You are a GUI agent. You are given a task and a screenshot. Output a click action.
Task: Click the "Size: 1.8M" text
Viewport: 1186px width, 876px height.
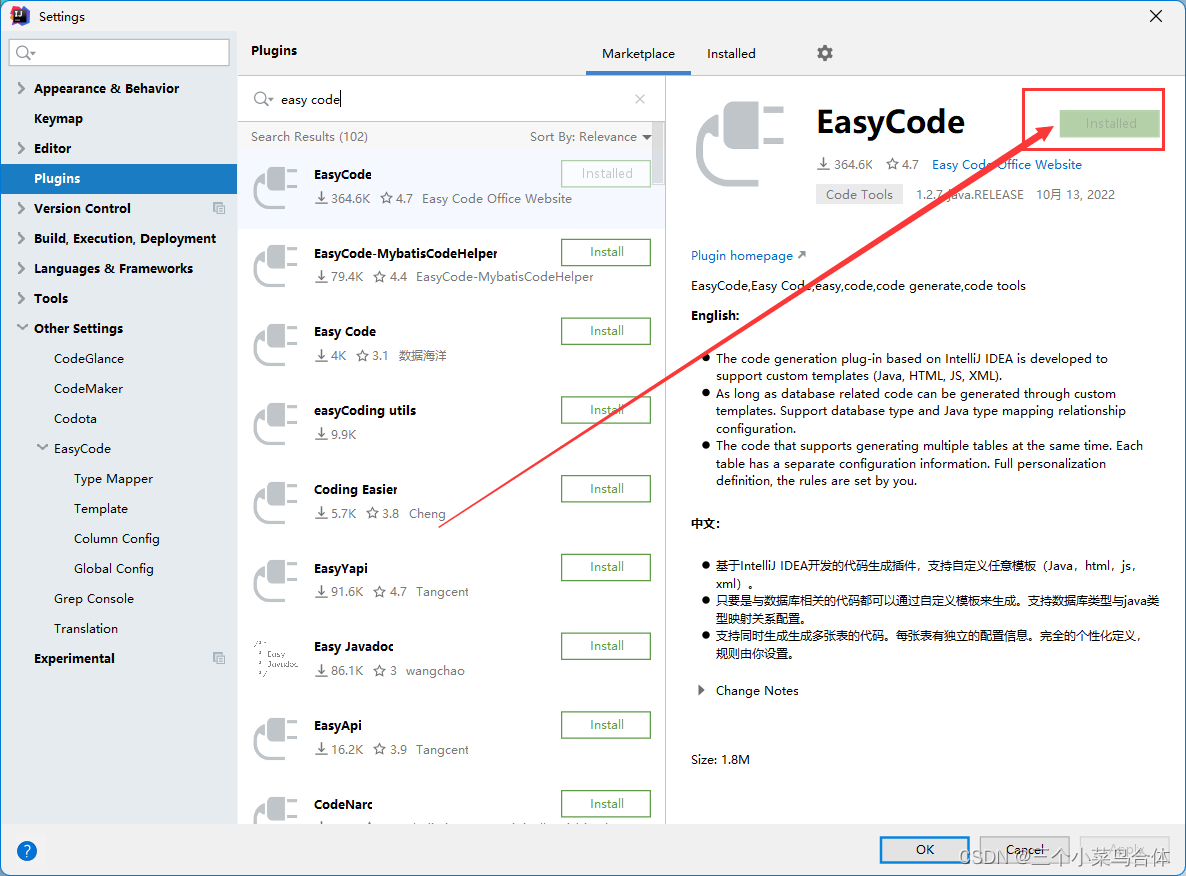pos(720,760)
